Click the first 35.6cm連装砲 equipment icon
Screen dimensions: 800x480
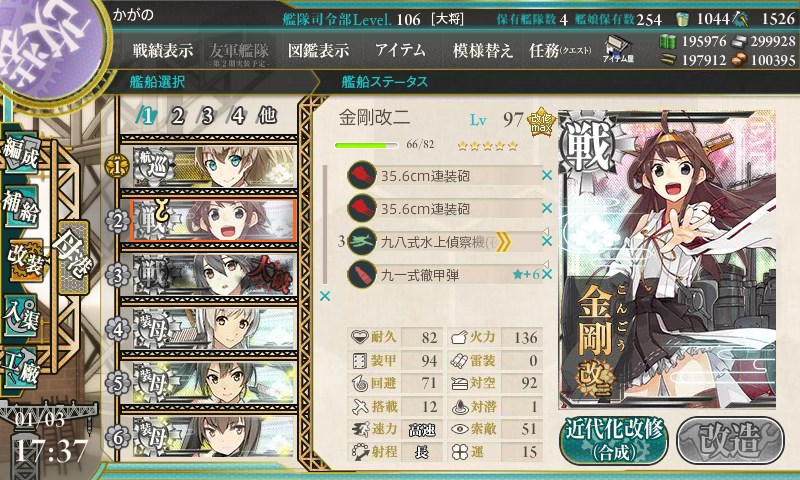click(x=362, y=175)
